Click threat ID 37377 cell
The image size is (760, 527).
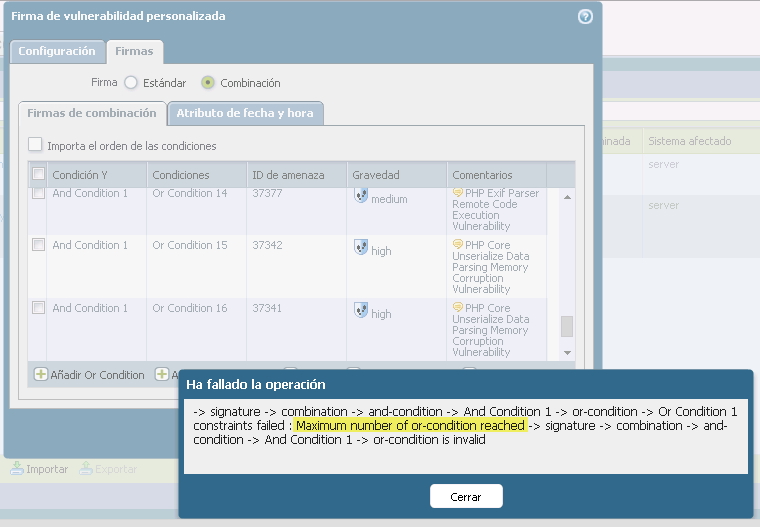click(x=267, y=193)
